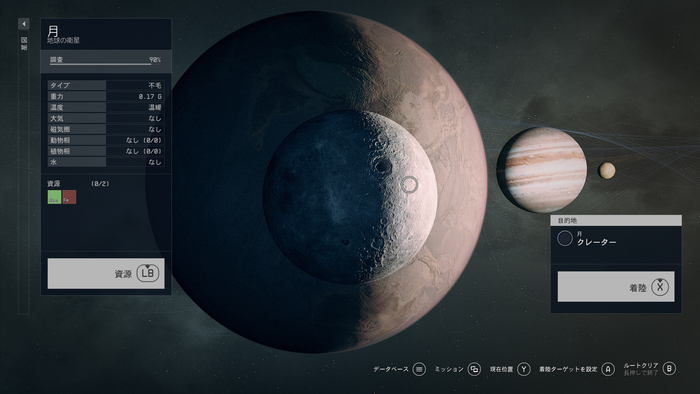
Task: Select the small moon beside Jupiter
Action: [x=607, y=170]
